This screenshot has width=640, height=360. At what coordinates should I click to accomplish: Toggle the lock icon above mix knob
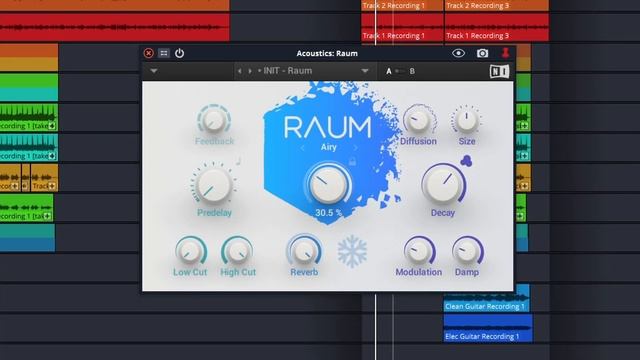[x=352, y=162]
